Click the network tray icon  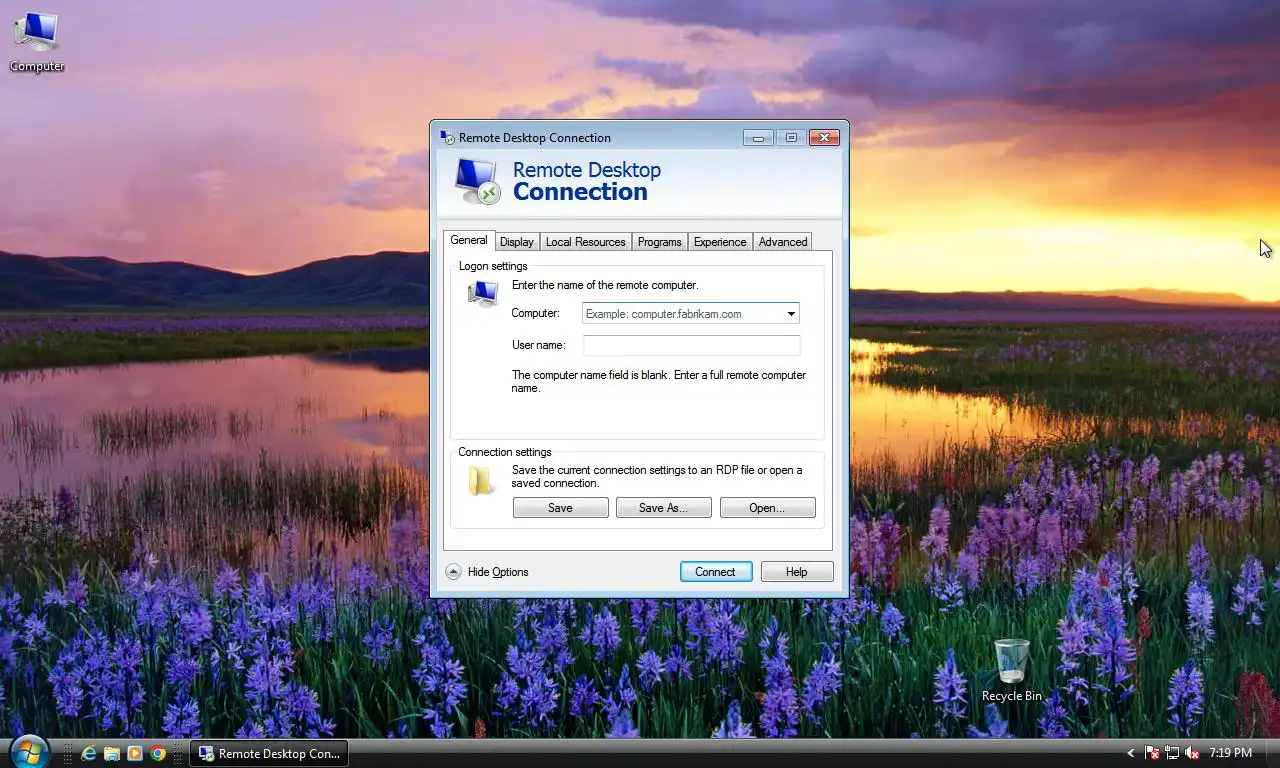1172,753
